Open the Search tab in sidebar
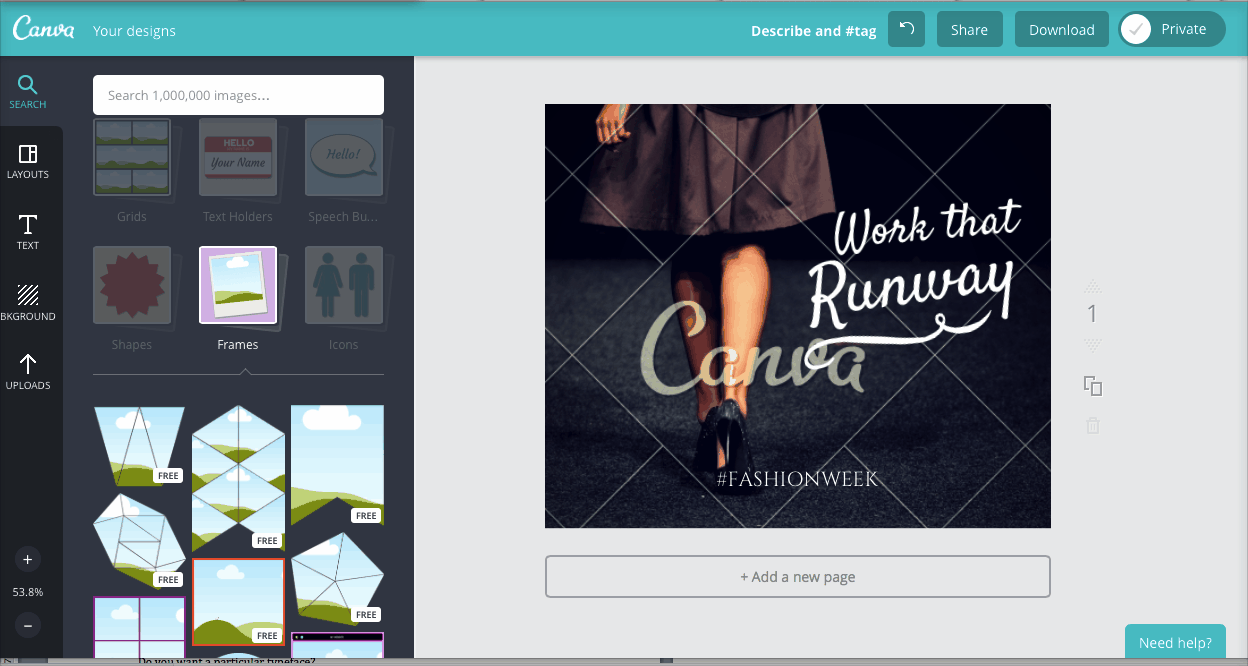 click(28, 91)
